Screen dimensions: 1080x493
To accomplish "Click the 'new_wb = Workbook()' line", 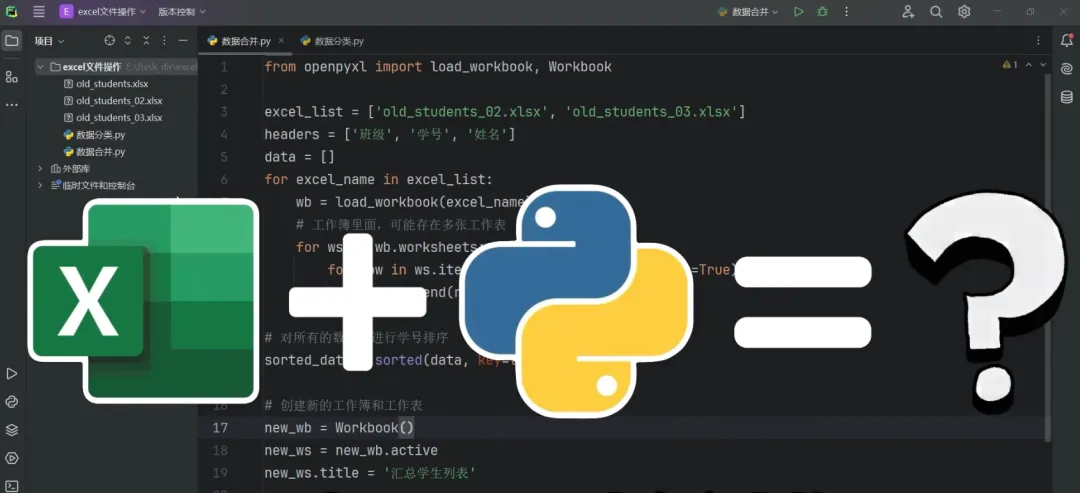I will click(x=340, y=428).
